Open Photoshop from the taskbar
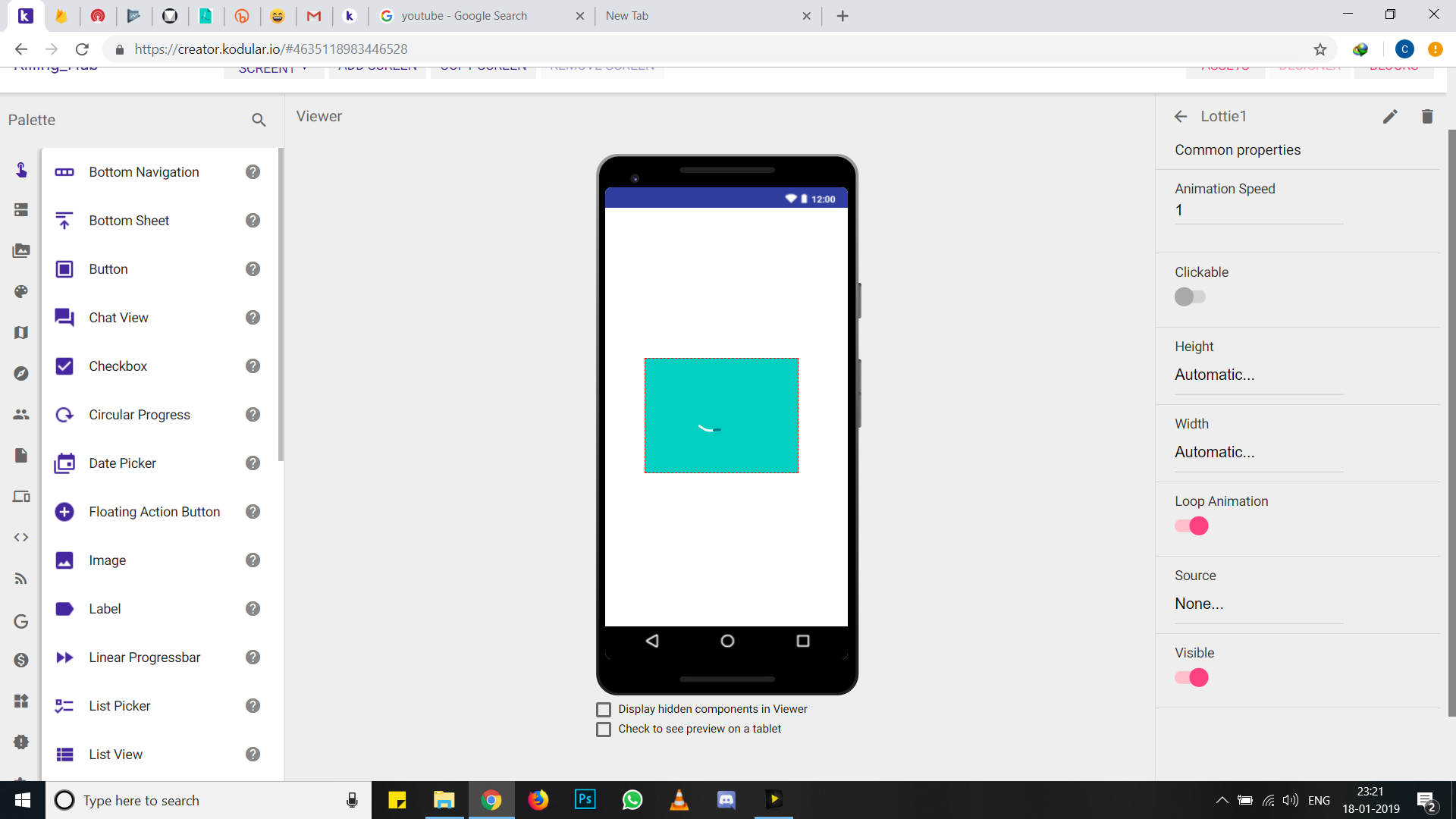The width and height of the screenshot is (1456, 819). [x=585, y=800]
